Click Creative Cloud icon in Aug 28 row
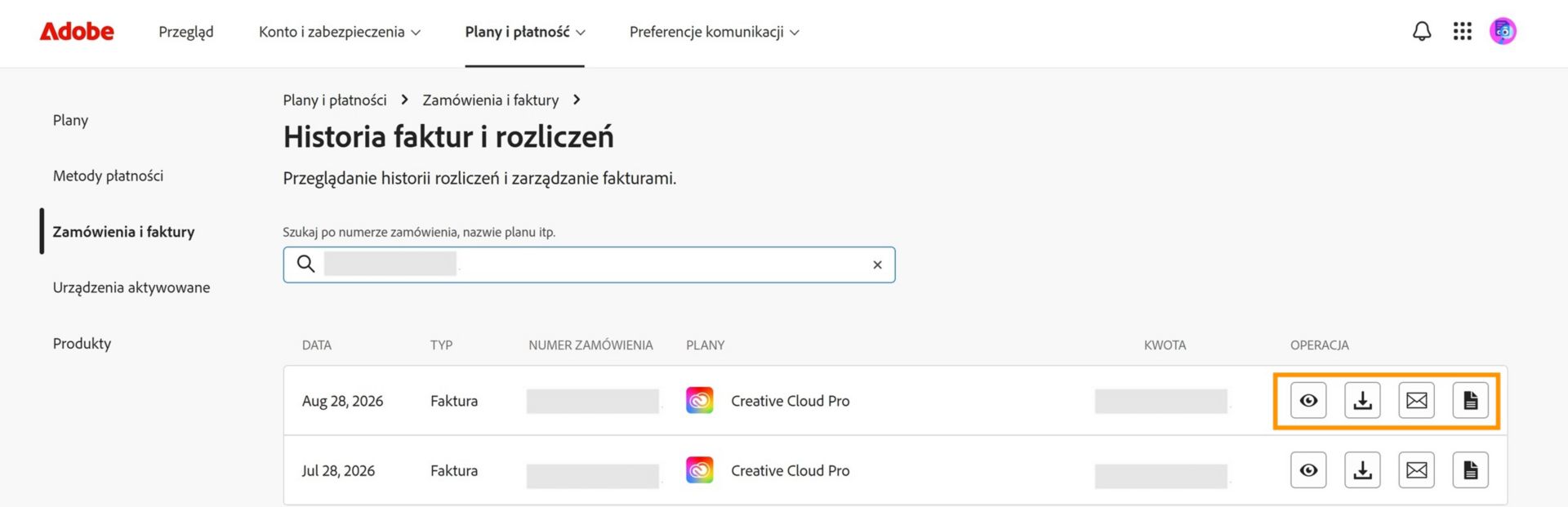This screenshot has height=507, width=1568. [x=700, y=401]
